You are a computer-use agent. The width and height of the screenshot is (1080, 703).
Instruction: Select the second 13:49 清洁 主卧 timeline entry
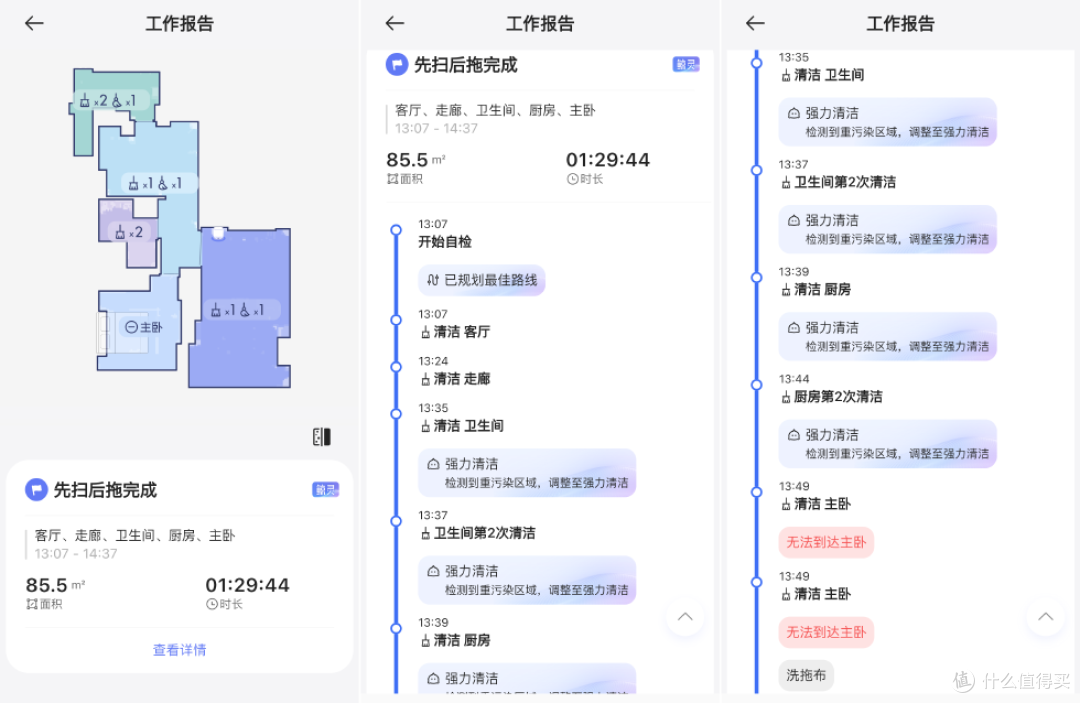tap(816, 586)
